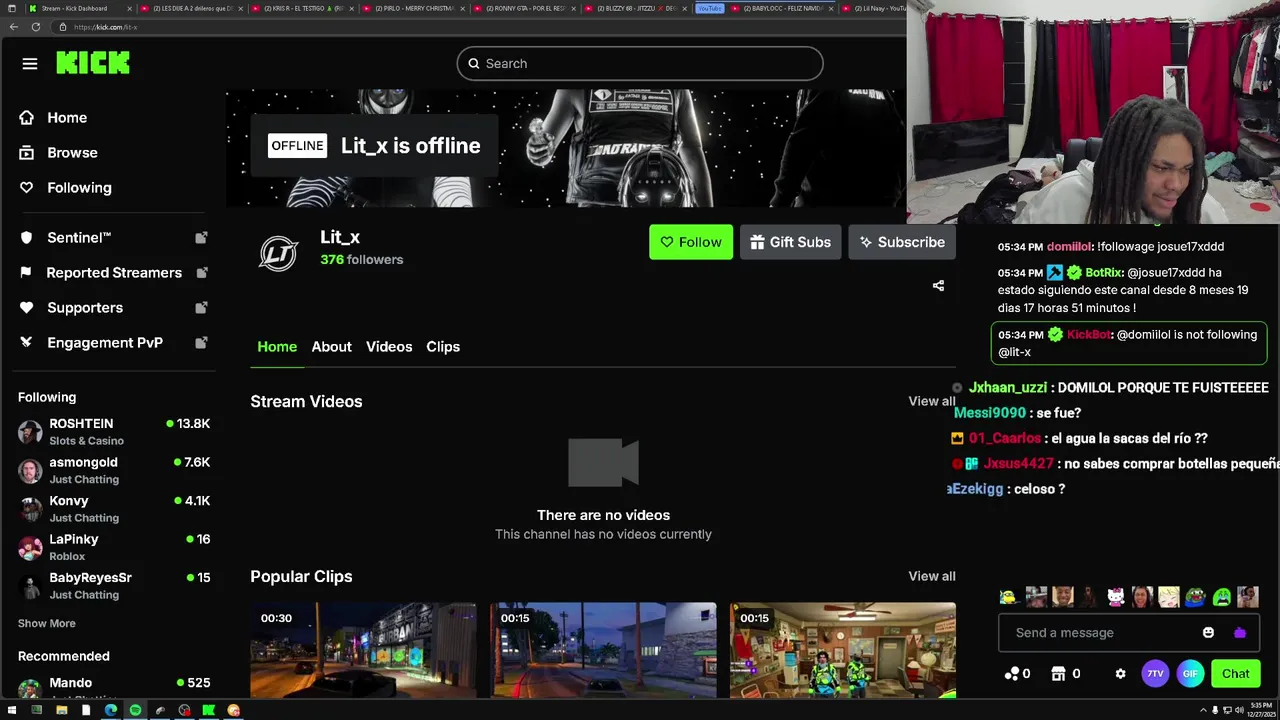Click the purple pot icon in chat
The height and width of the screenshot is (720, 1280).
tap(1240, 633)
